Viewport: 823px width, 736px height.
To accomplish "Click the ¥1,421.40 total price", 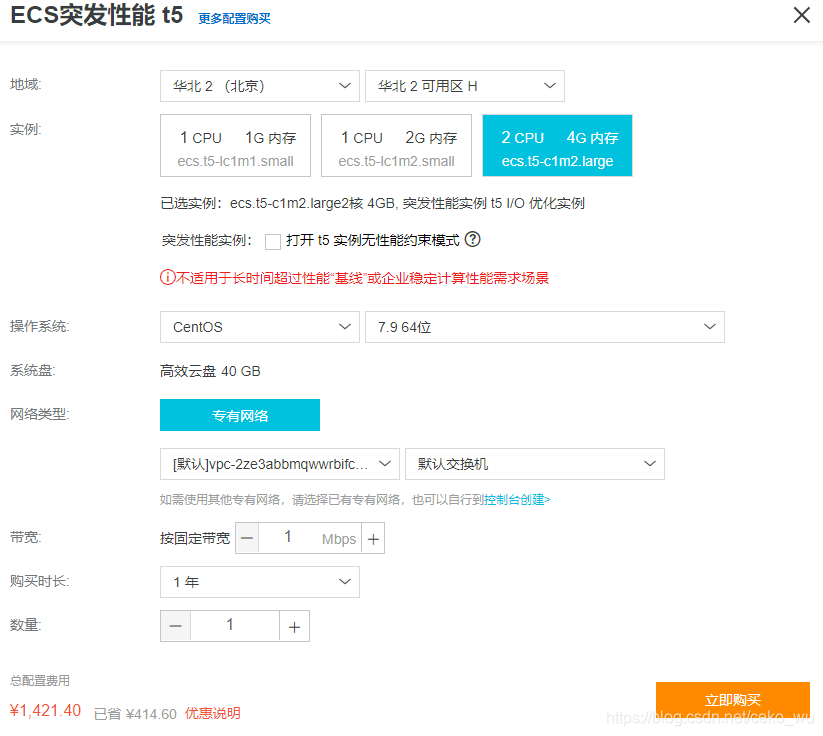I will (x=46, y=711).
